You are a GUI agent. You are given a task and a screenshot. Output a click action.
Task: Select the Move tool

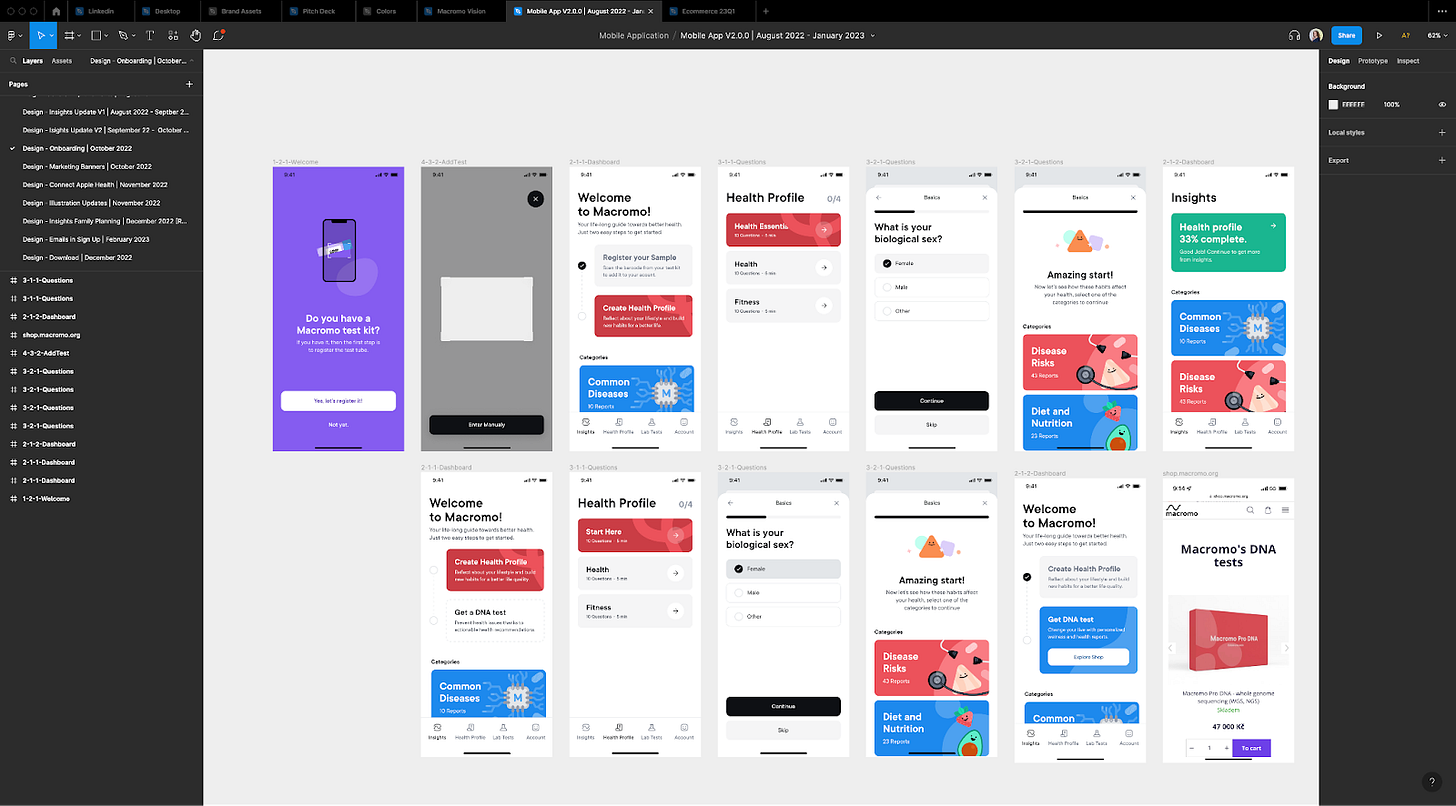pos(41,35)
